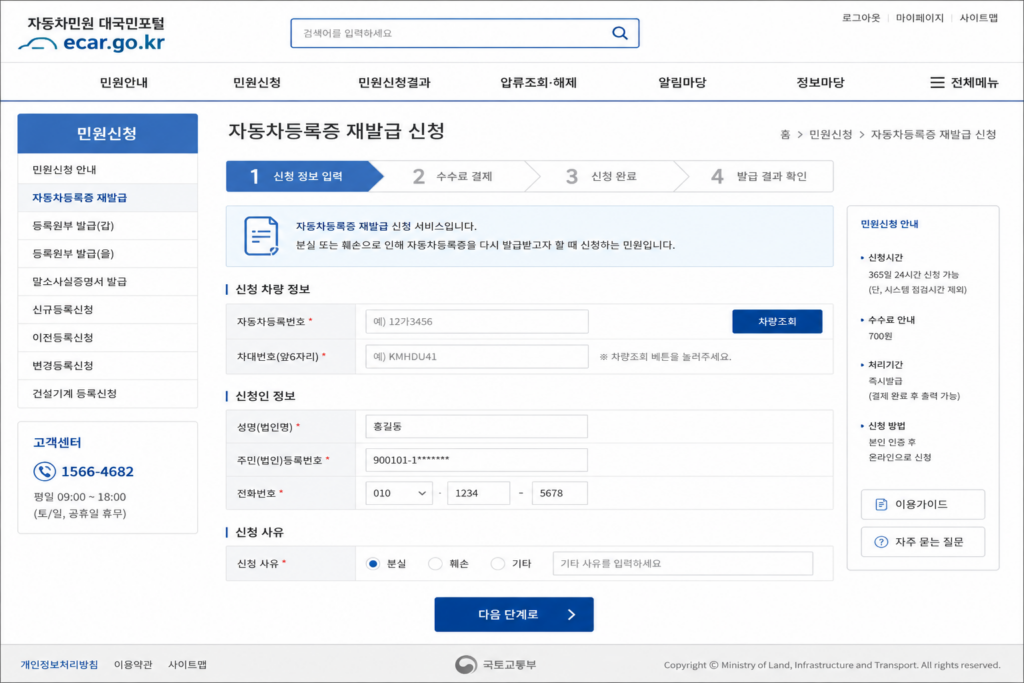Click the 주민(법인)등록번호 input field
Viewport: 1024px width, 683px height.
[477, 460]
